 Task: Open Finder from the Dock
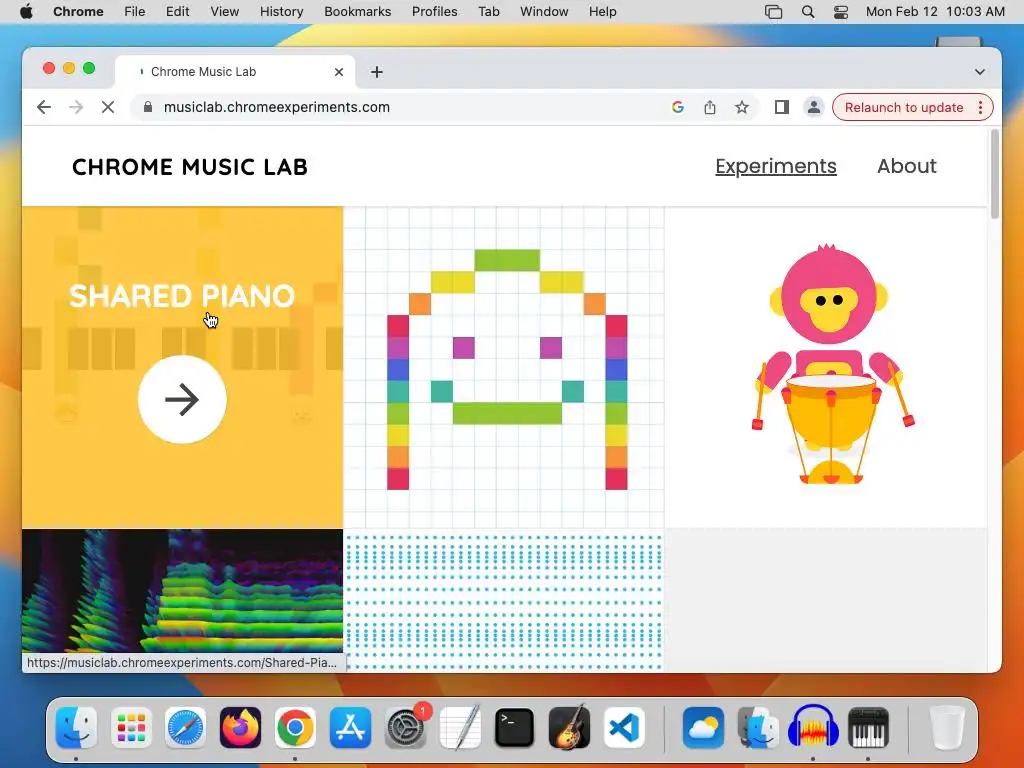pyautogui.click(x=76, y=728)
